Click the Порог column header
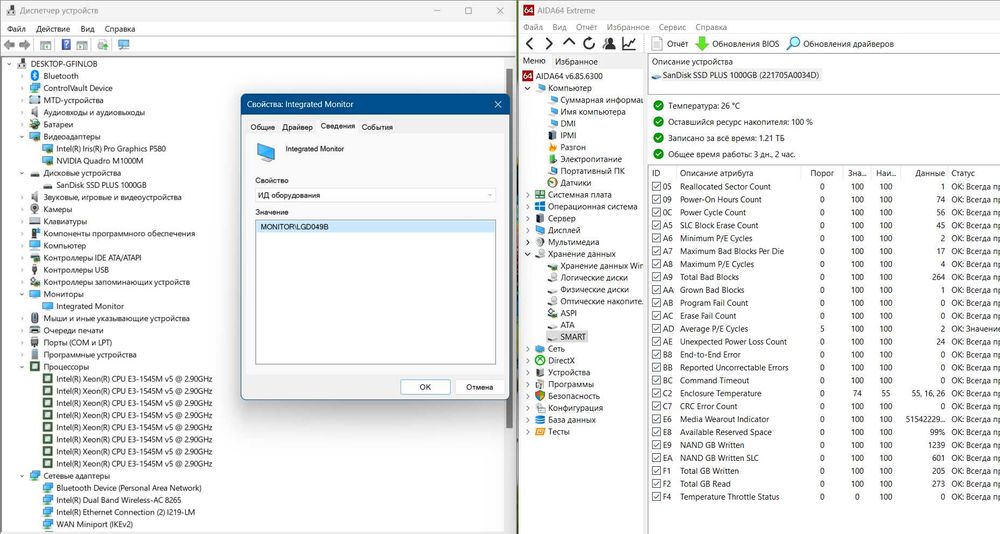1000x534 pixels. coord(821,173)
